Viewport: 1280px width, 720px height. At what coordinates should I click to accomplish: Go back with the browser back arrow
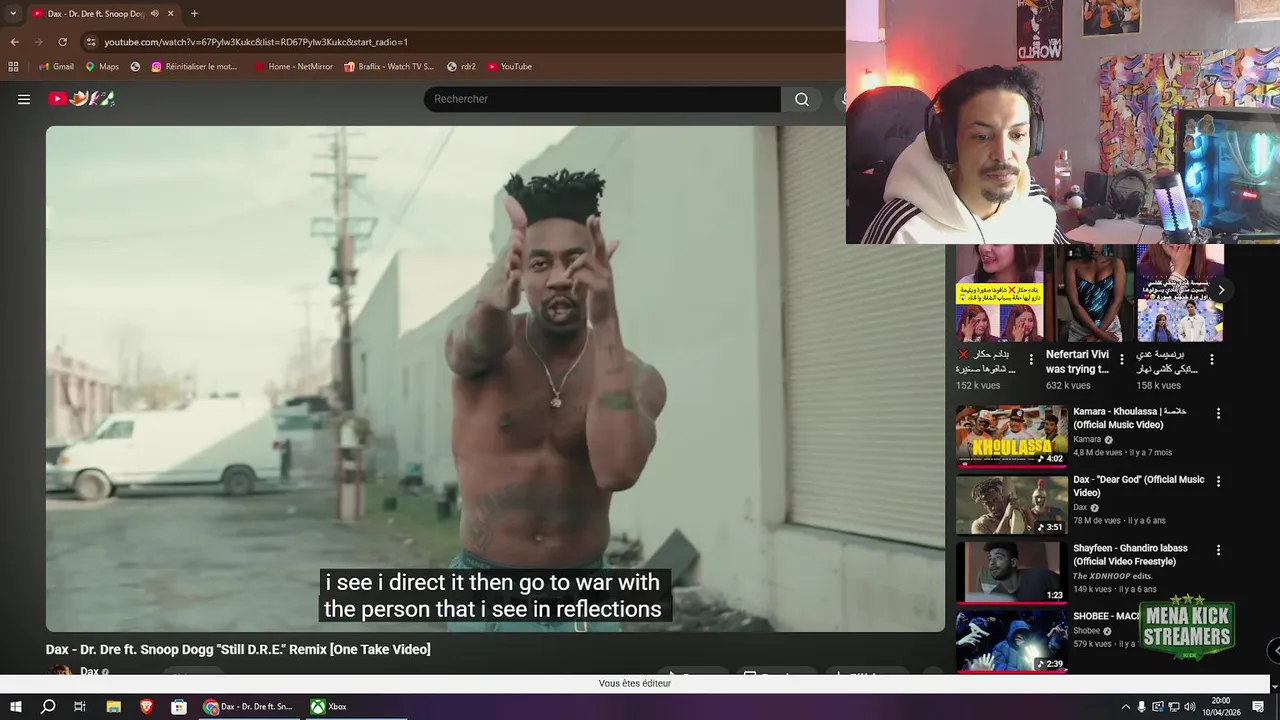click(14, 42)
